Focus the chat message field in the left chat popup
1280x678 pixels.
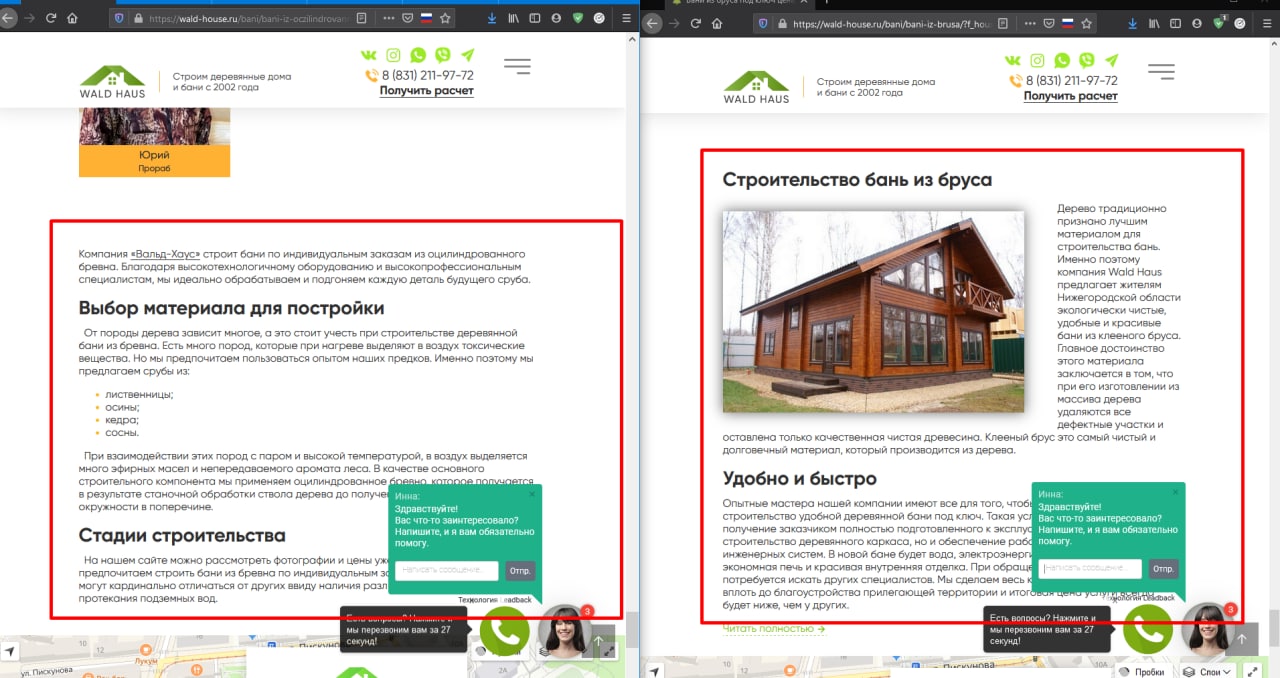point(447,570)
